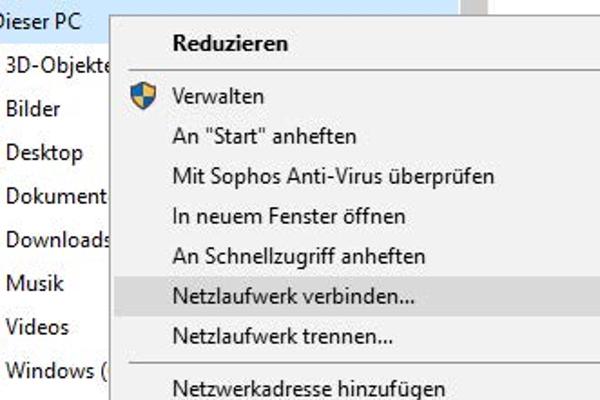Open the Dokumente folder

point(56,196)
